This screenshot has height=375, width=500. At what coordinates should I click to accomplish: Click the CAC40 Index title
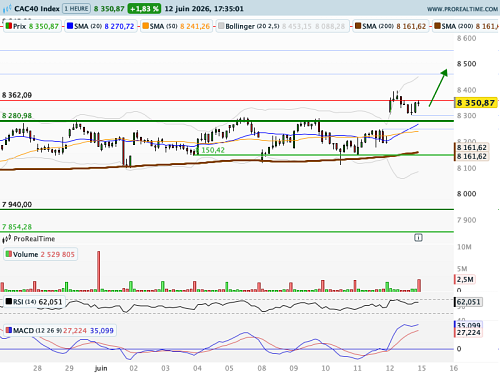point(37,9)
